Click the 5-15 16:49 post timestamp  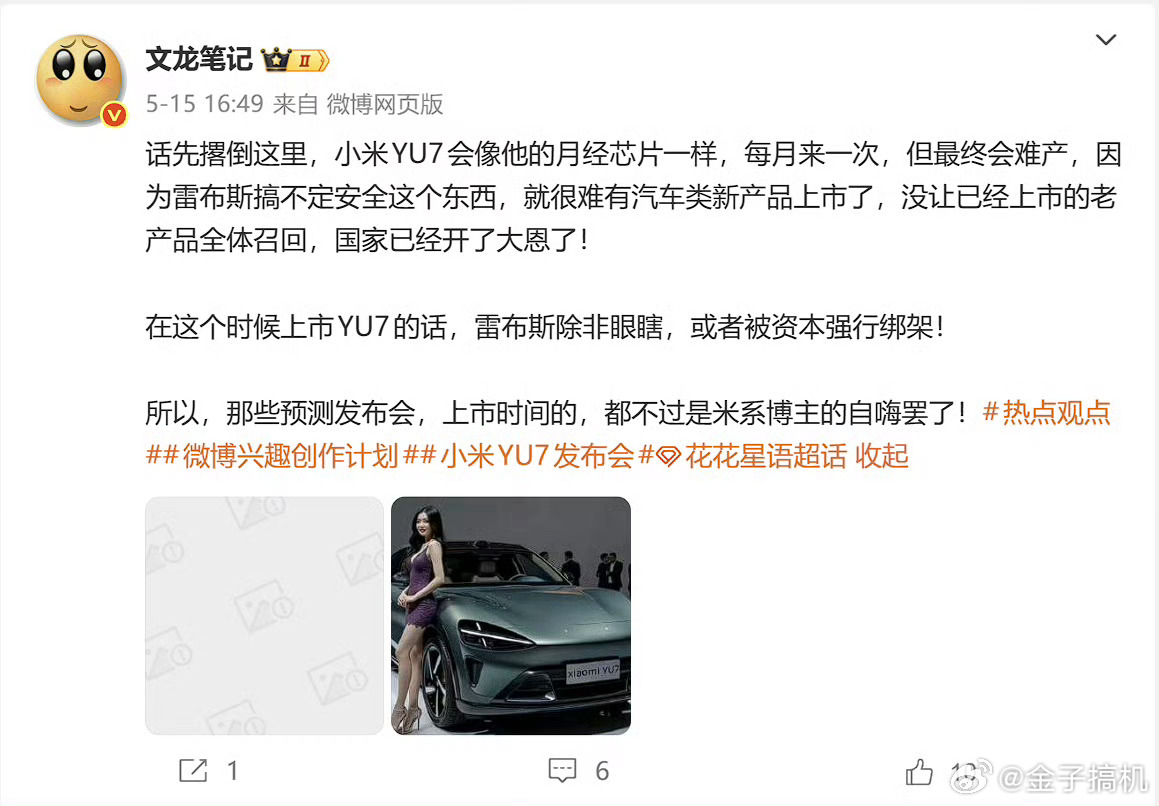[x=205, y=104]
